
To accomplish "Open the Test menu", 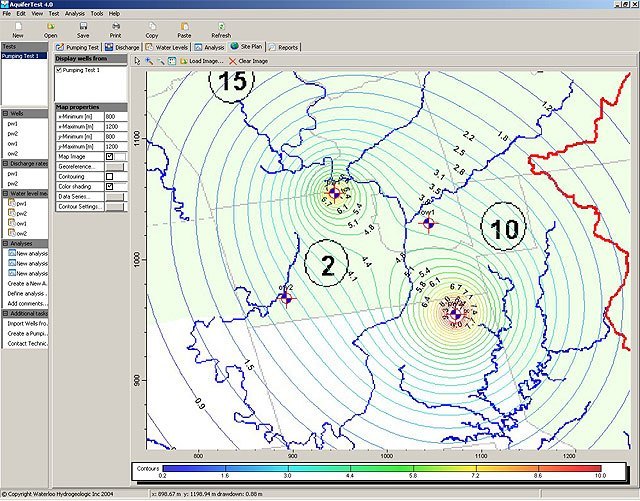I will coord(54,13).
